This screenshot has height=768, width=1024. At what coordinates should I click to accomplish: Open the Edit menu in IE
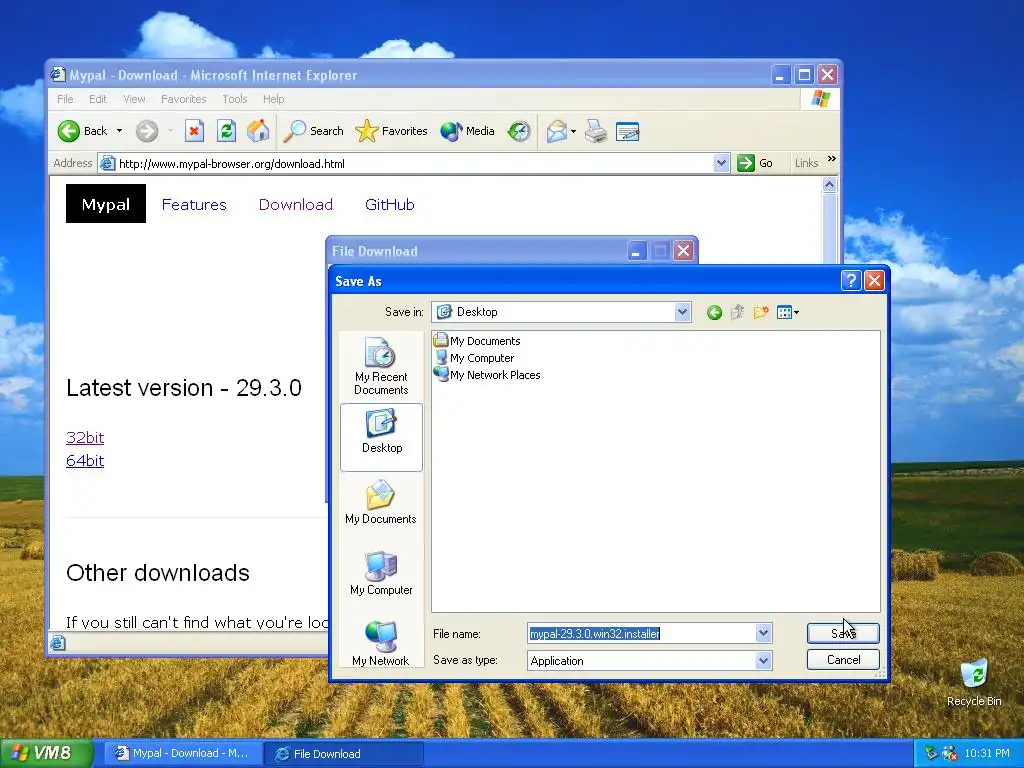[98, 99]
